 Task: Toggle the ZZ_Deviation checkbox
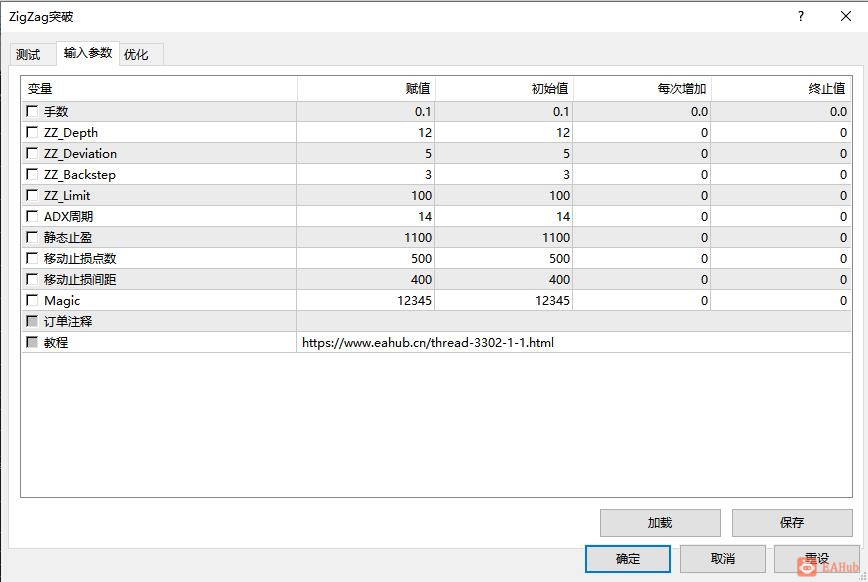[32, 153]
